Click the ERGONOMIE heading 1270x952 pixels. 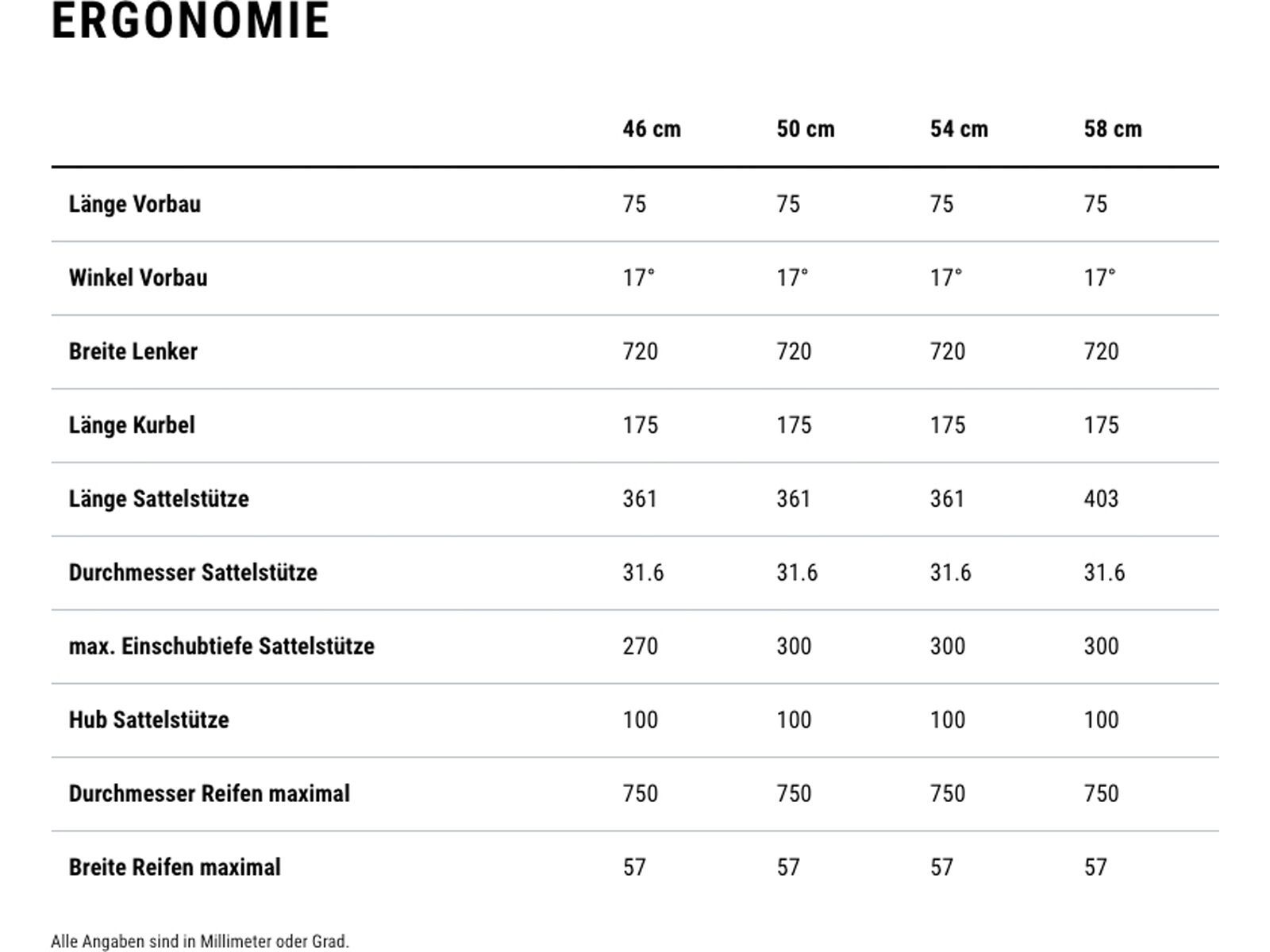[190, 21]
